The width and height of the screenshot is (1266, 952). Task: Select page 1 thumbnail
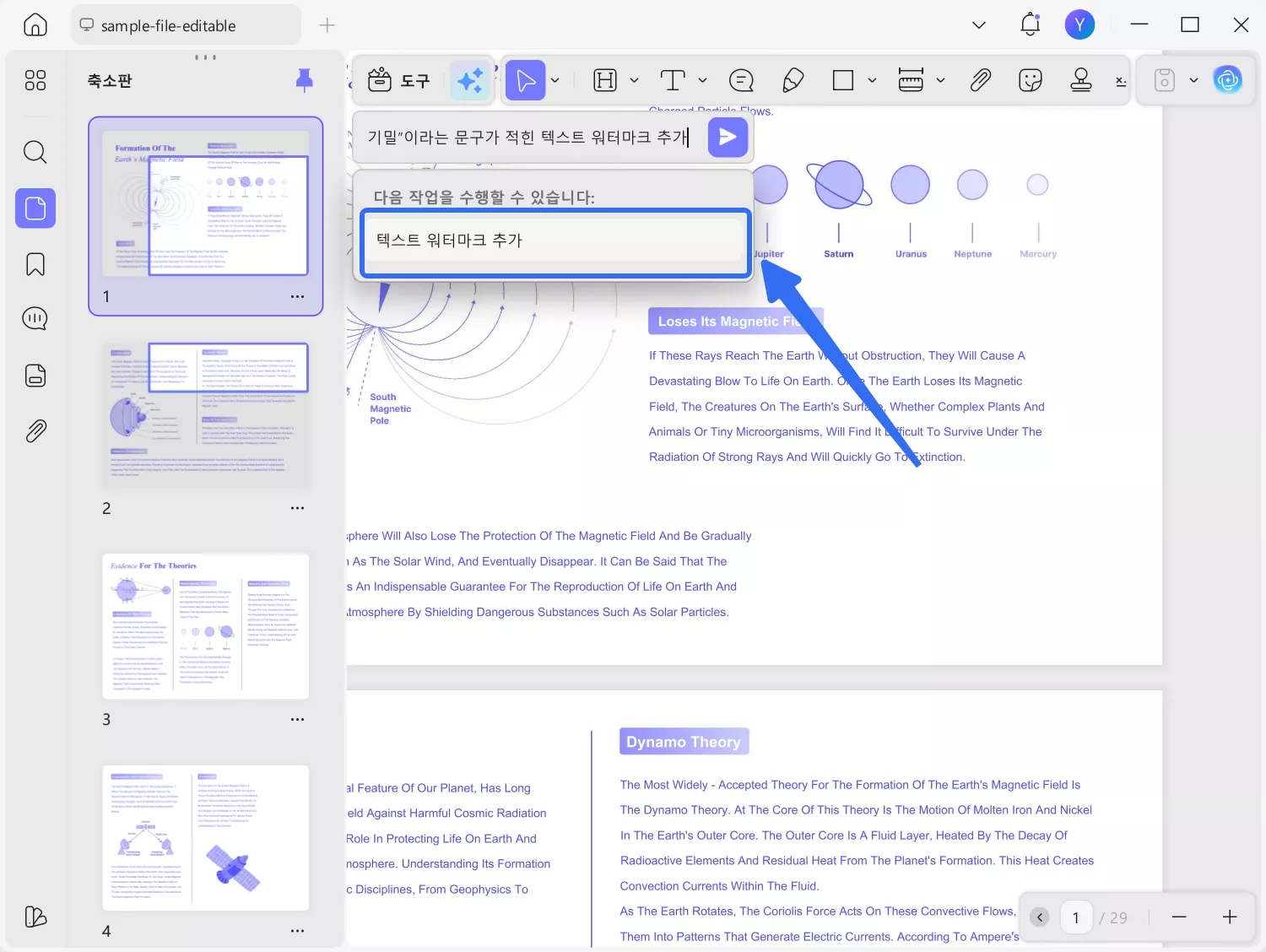pyautogui.click(x=206, y=203)
